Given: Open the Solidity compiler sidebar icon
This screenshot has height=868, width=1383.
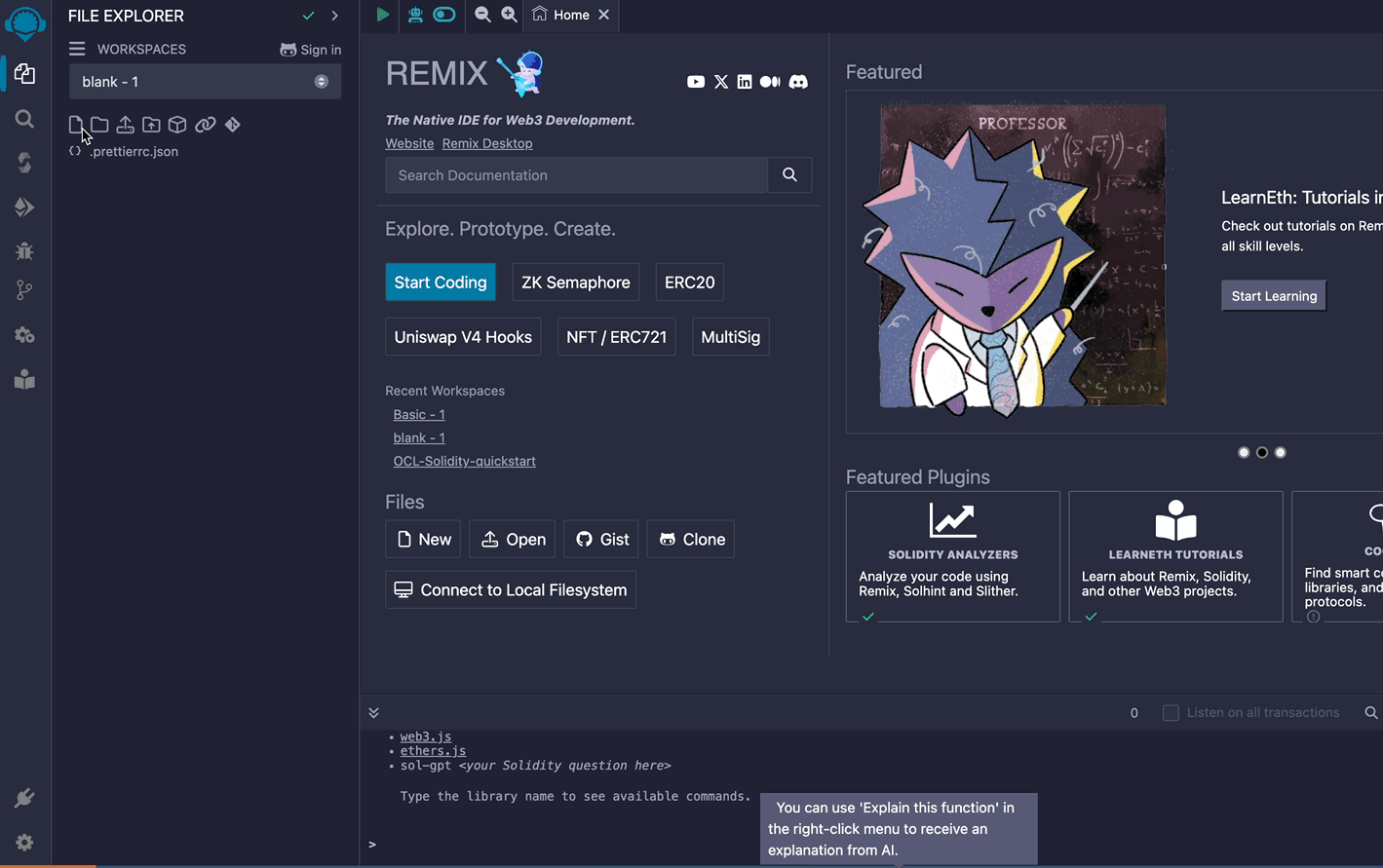Looking at the screenshot, I should point(24,163).
